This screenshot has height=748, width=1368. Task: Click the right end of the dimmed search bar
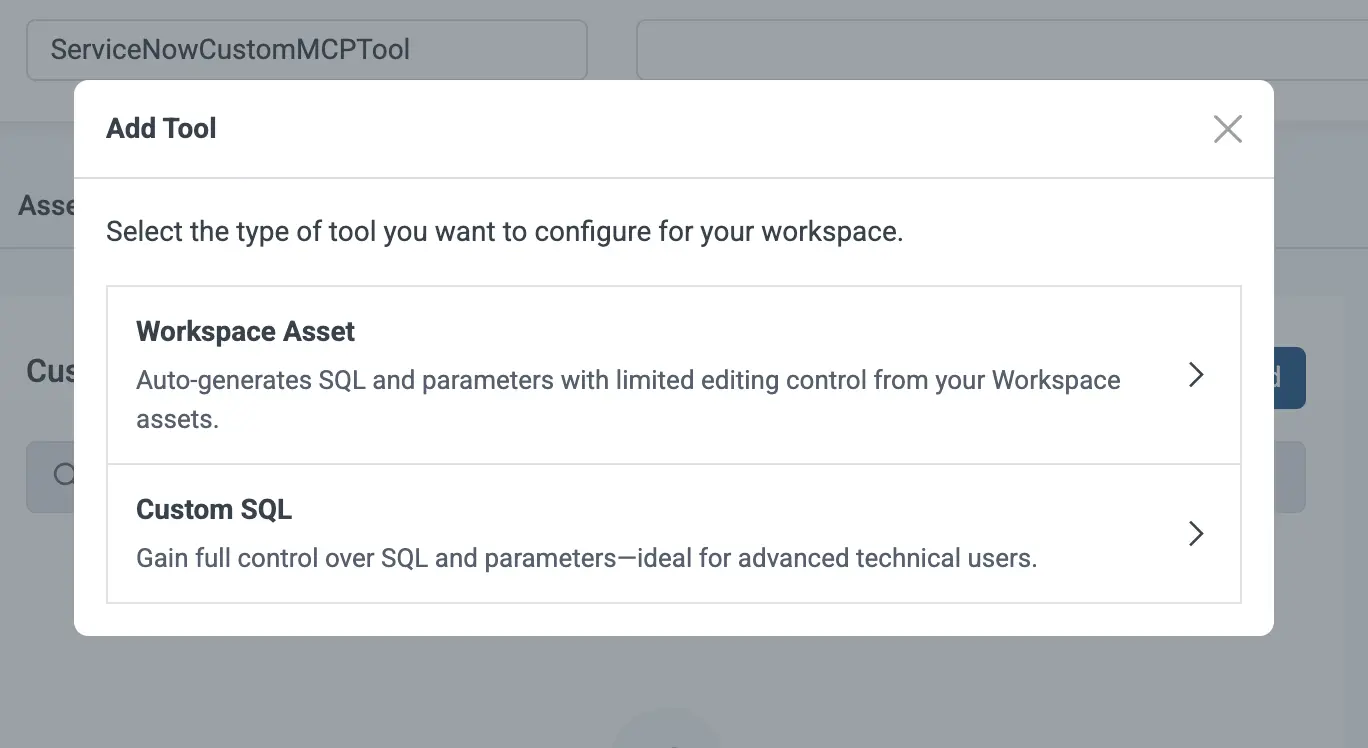coord(1289,477)
